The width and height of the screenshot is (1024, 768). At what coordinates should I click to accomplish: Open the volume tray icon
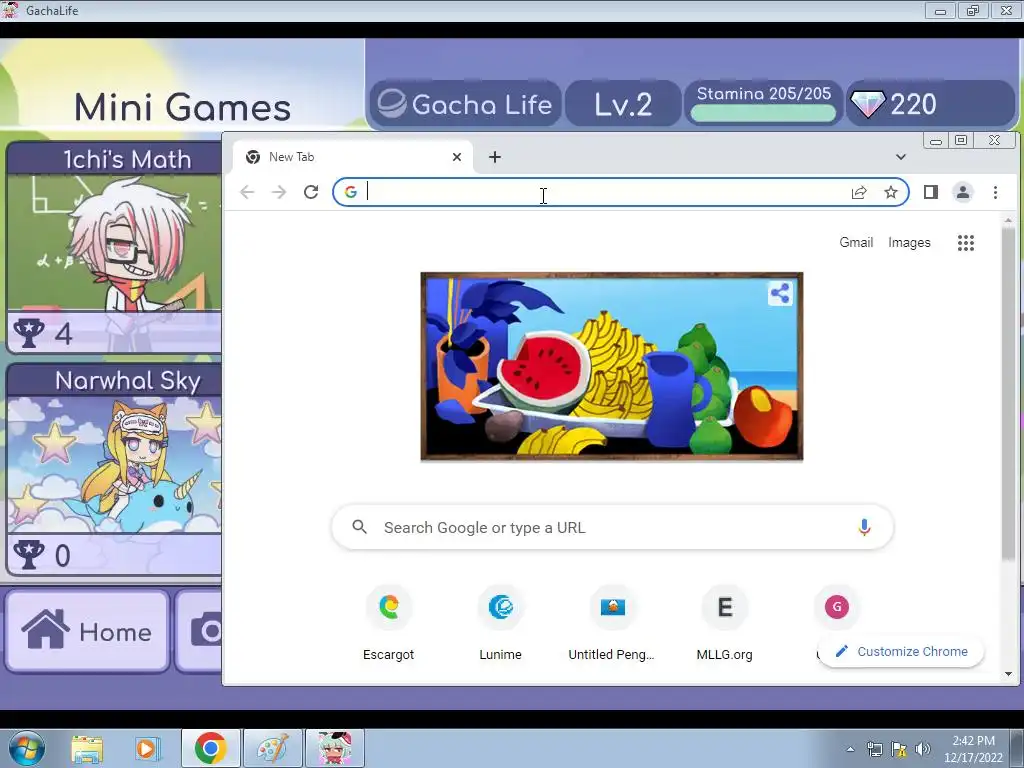(x=923, y=749)
